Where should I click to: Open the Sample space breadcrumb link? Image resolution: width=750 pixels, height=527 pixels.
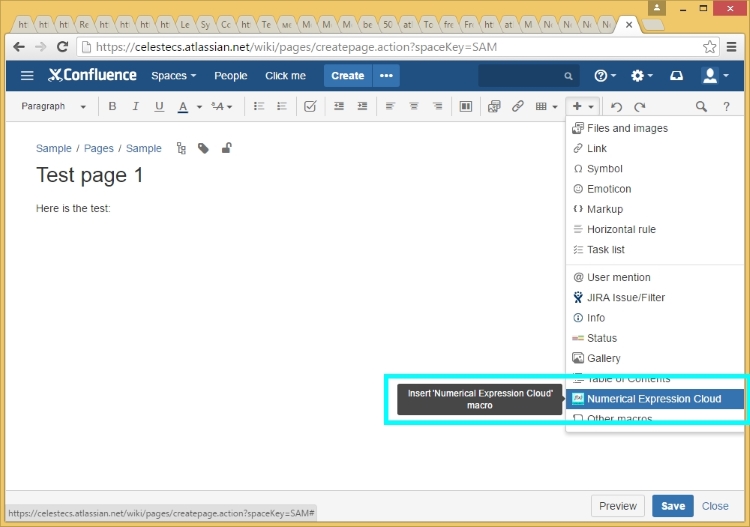click(54, 148)
